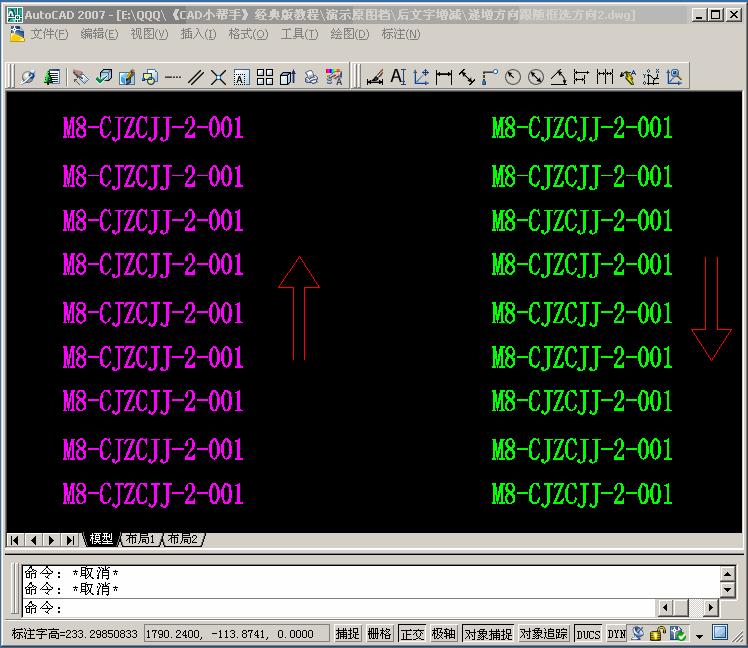Open the 格式(O) menu
The image size is (748, 648).
pyautogui.click(x=248, y=34)
